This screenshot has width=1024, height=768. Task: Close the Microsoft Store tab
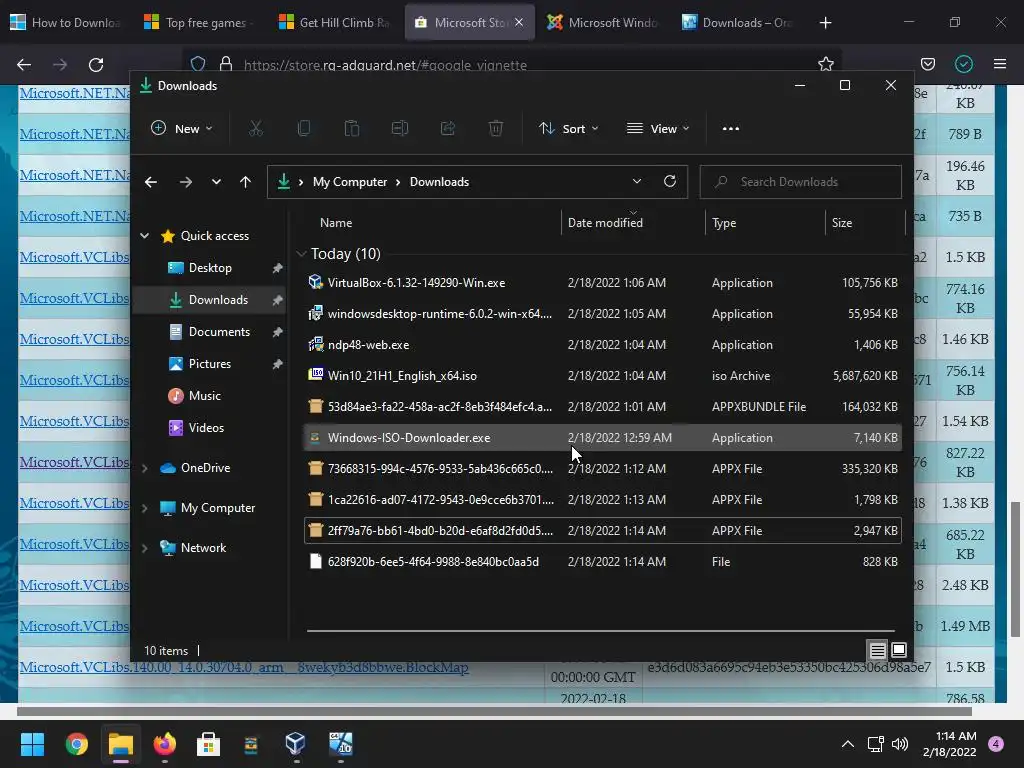click(519, 23)
